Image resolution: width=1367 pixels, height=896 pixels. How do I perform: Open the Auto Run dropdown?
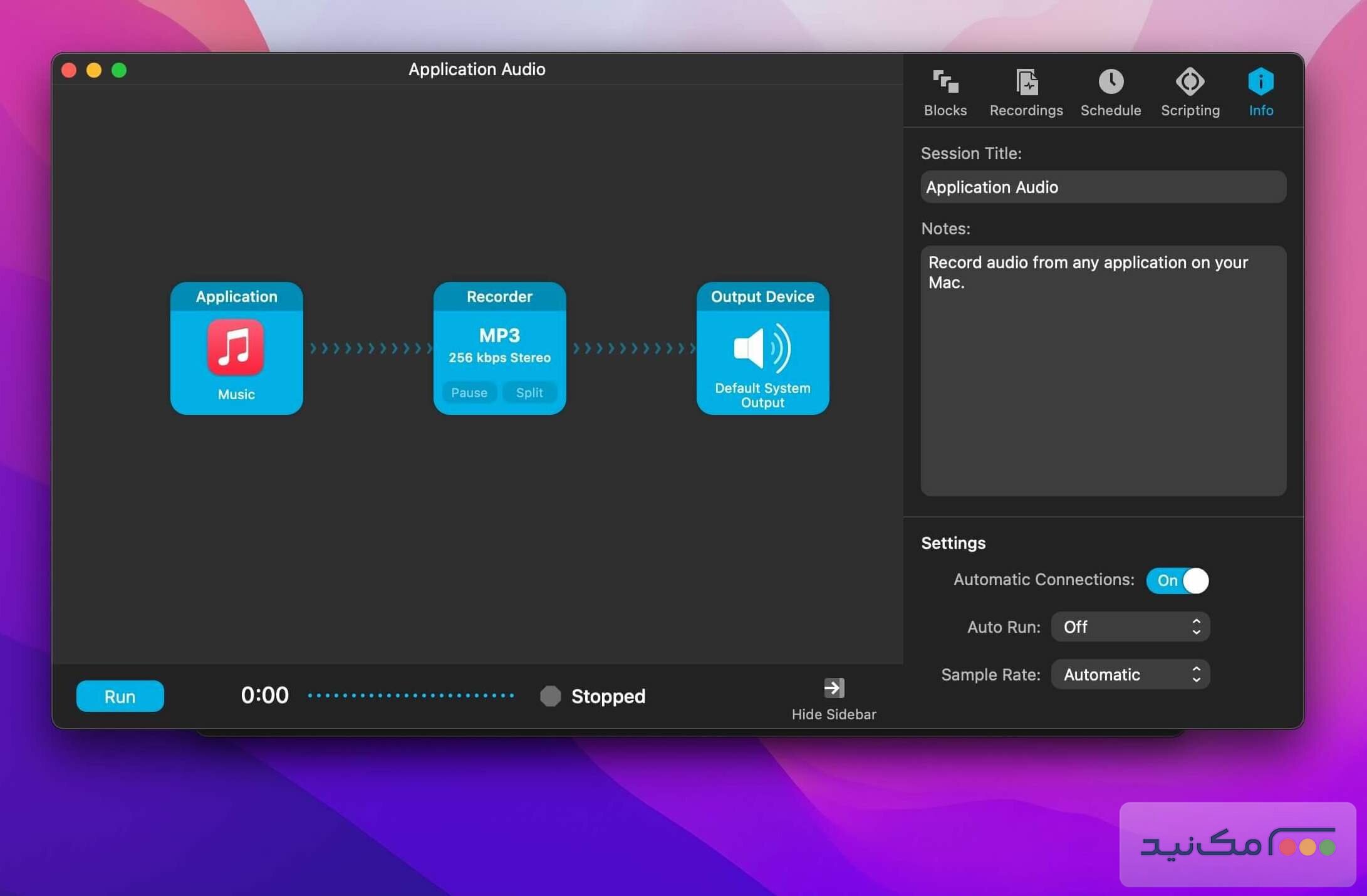coord(1130,627)
